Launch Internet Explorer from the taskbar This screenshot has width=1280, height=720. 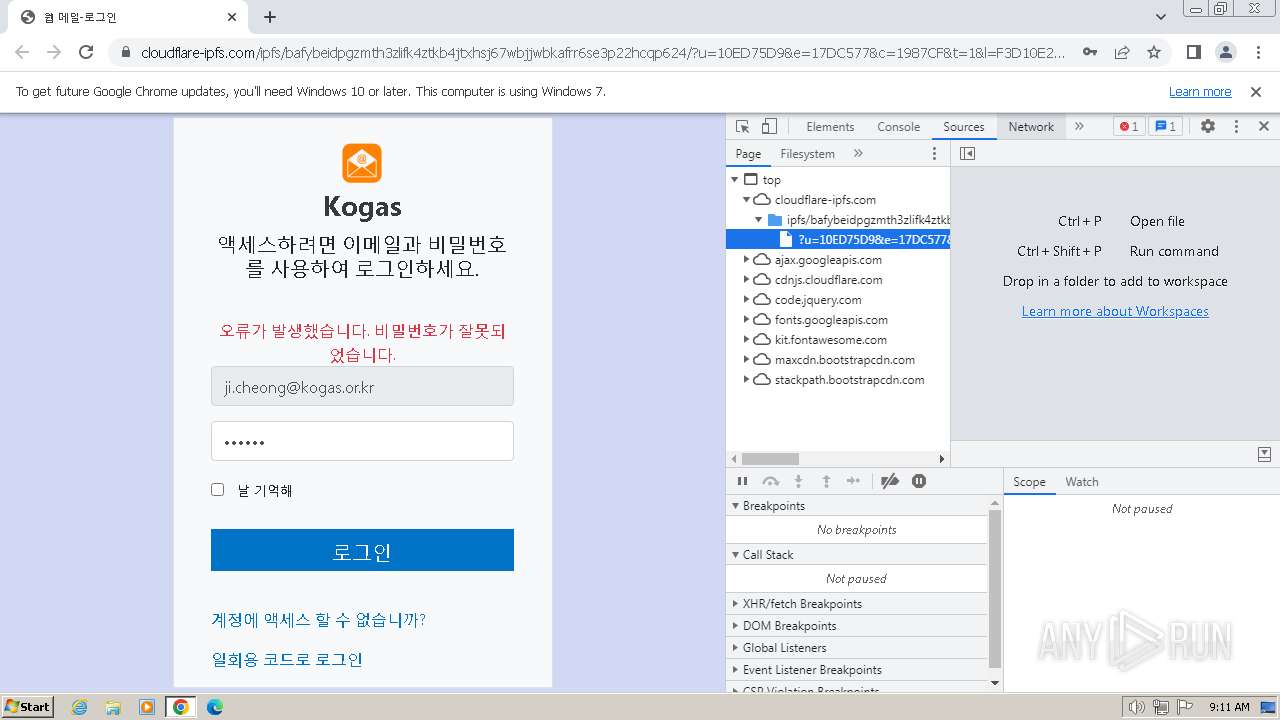[80, 707]
